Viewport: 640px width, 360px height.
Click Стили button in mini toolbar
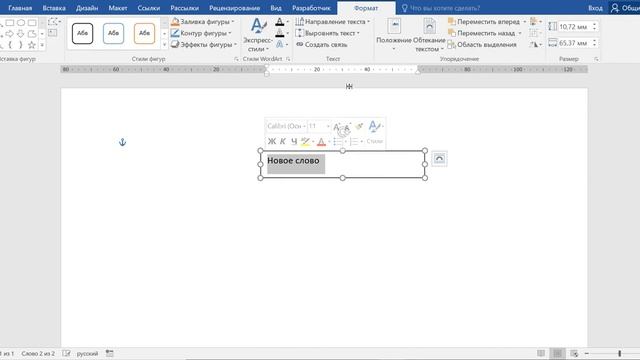coord(374,141)
